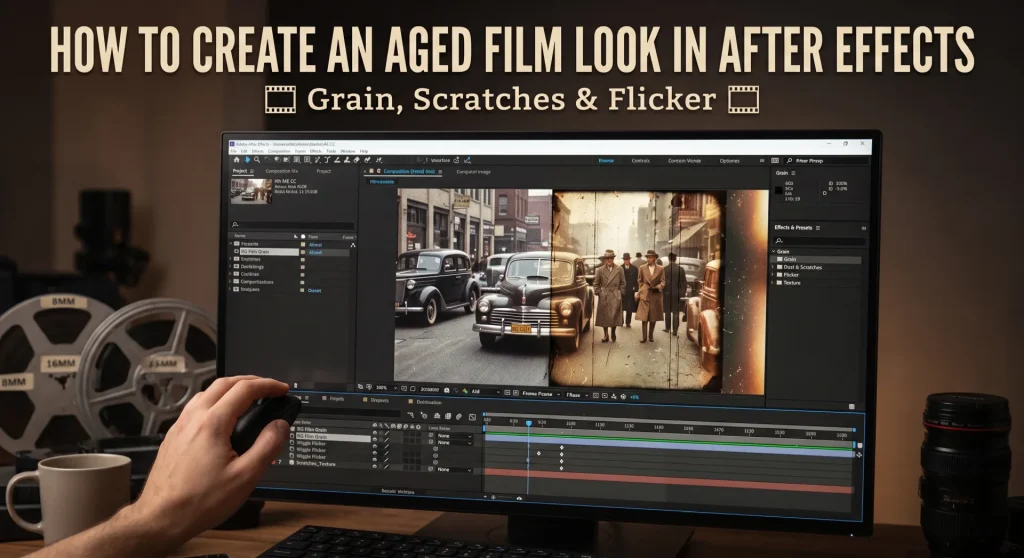The image size is (1024, 558).
Task: Open the Tools menu
Action: pos(331,151)
